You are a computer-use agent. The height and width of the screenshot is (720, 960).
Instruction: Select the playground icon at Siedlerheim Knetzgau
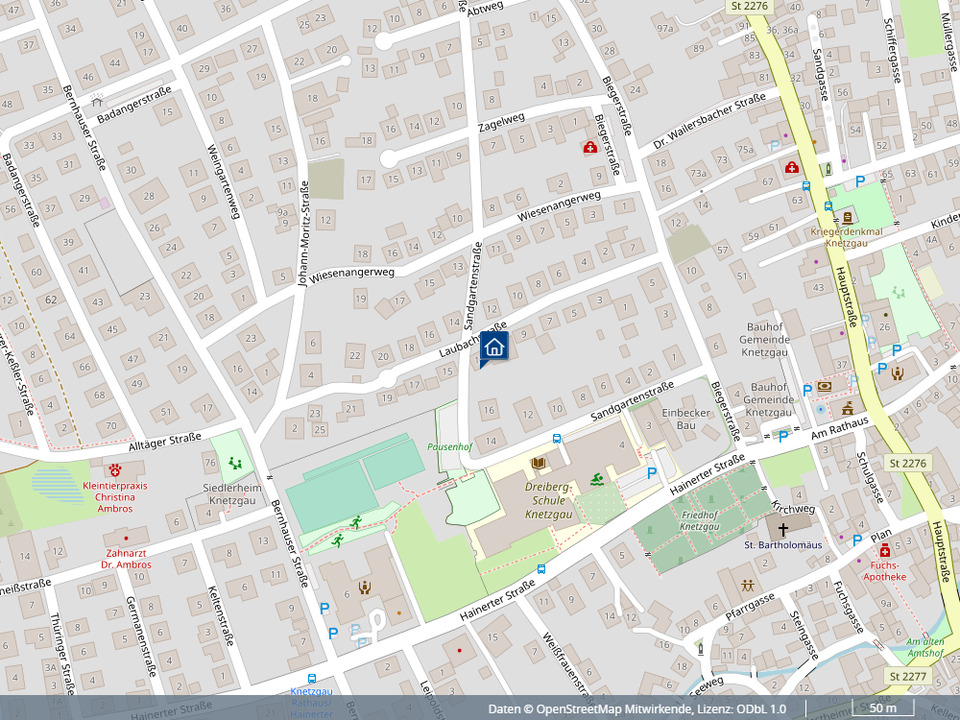pos(235,463)
